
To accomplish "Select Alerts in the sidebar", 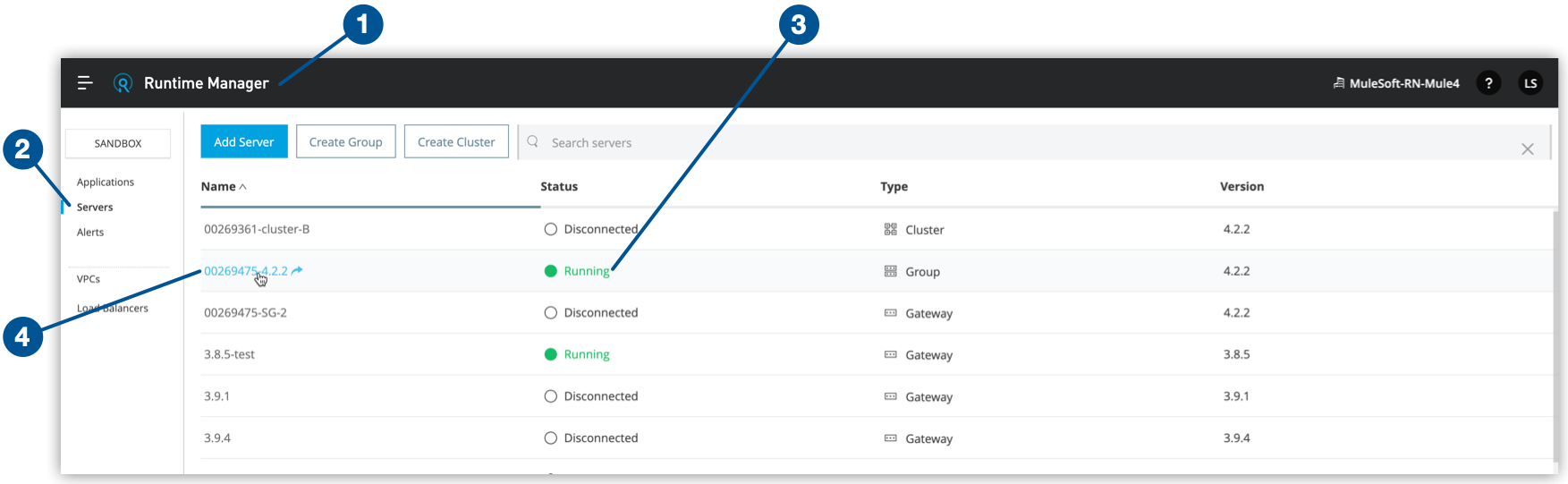I will (x=90, y=233).
